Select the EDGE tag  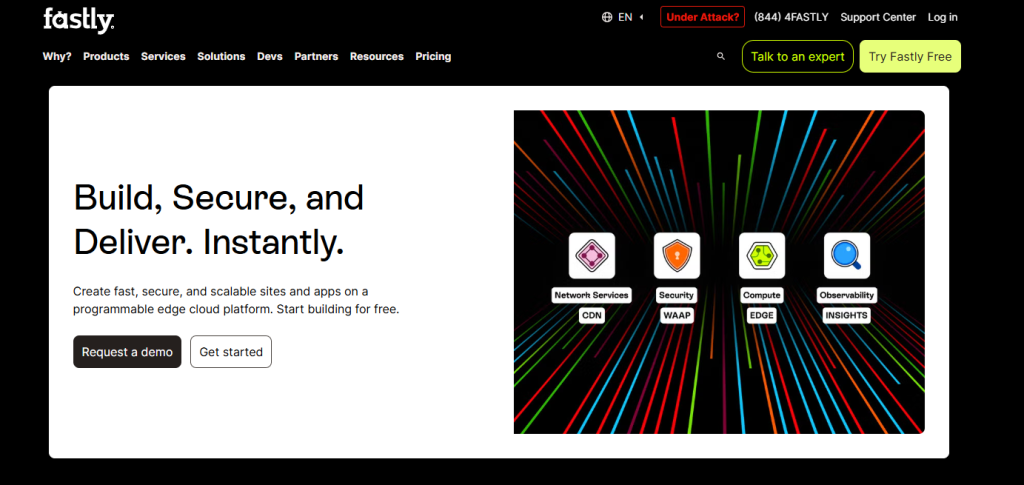(761, 316)
